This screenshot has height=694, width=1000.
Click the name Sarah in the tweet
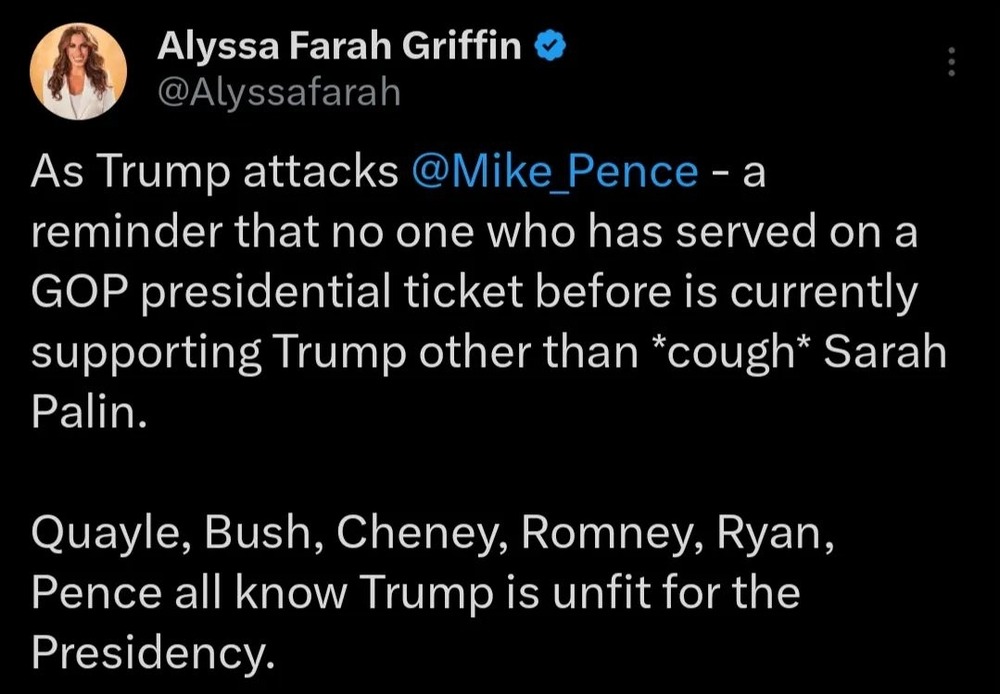tap(885, 352)
